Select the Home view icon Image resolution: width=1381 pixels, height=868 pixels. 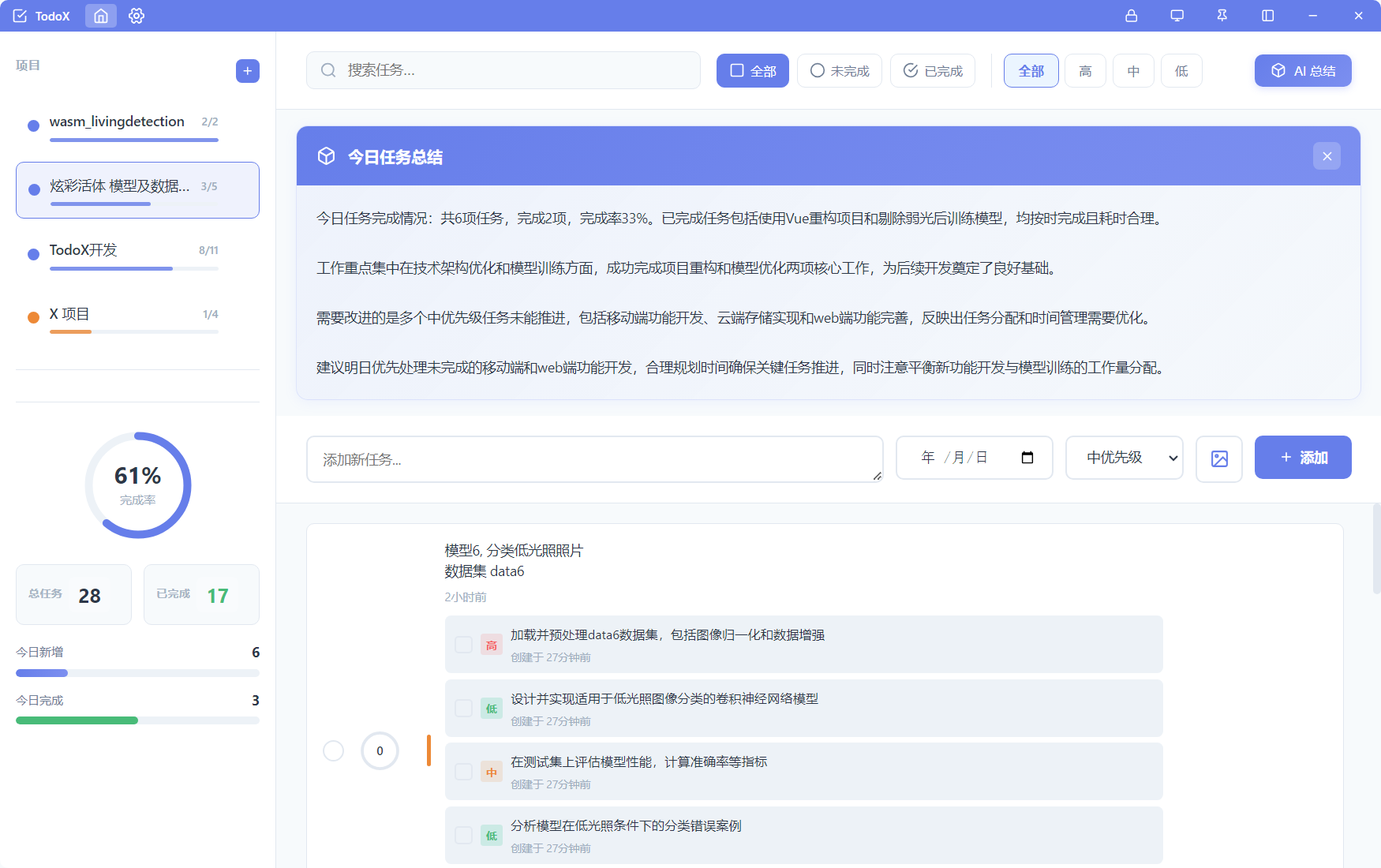click(100, 15)
